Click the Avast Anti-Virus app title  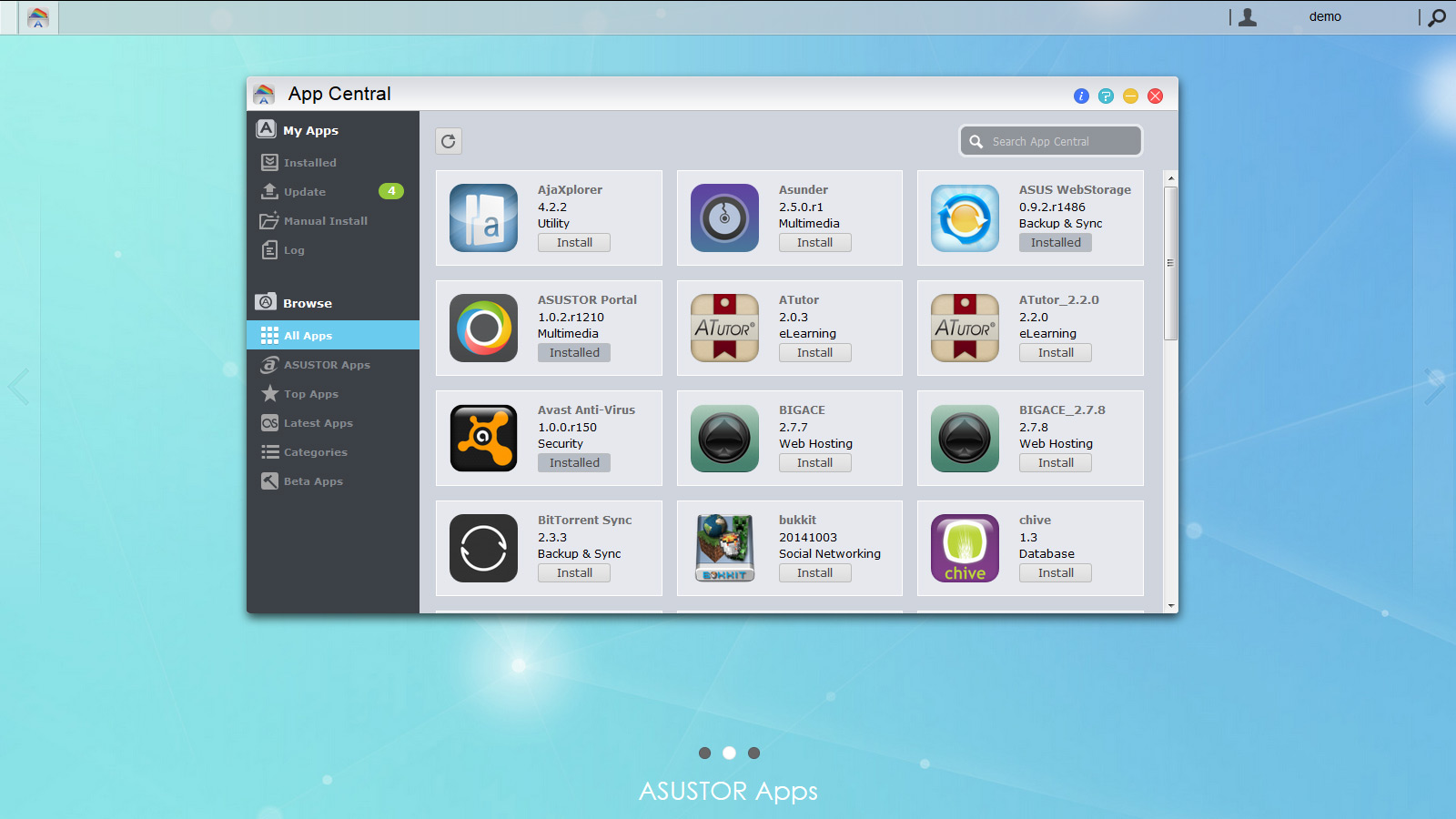tap(586, 410)
